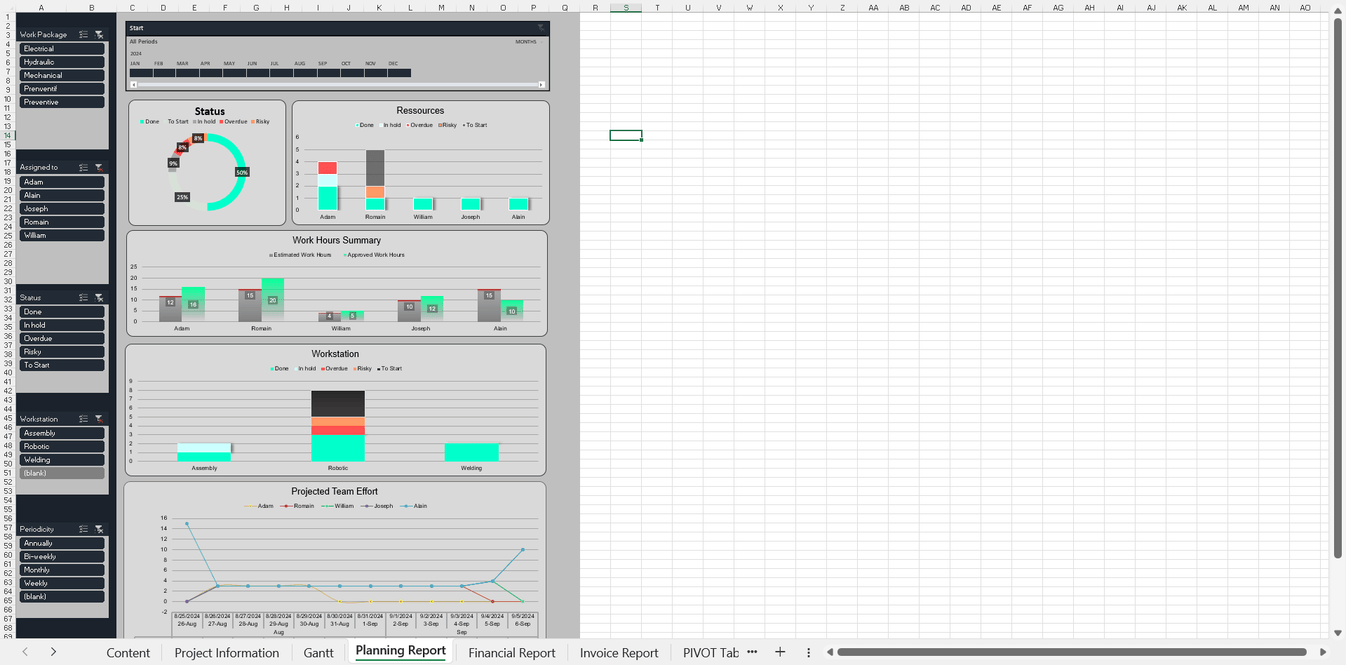The height and width of the screenshot is (665, 1346).
Task: Toggle the Weekly periodicity filter
Action: 61,583
